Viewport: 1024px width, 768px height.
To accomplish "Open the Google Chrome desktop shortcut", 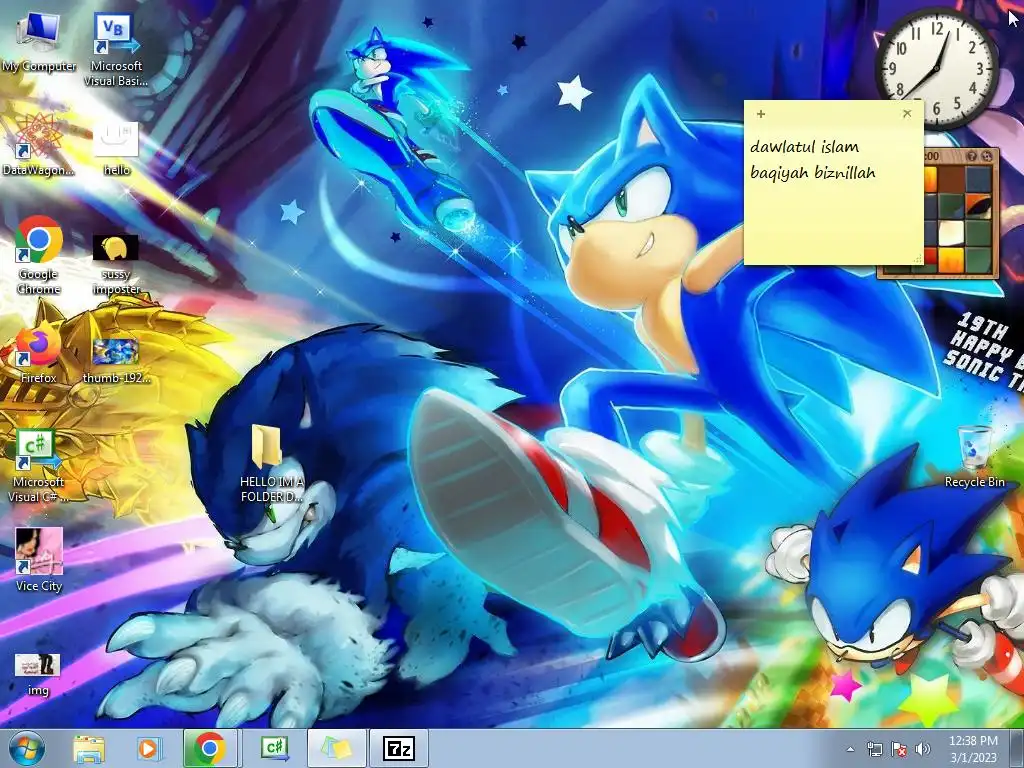I will click(38, 256).
